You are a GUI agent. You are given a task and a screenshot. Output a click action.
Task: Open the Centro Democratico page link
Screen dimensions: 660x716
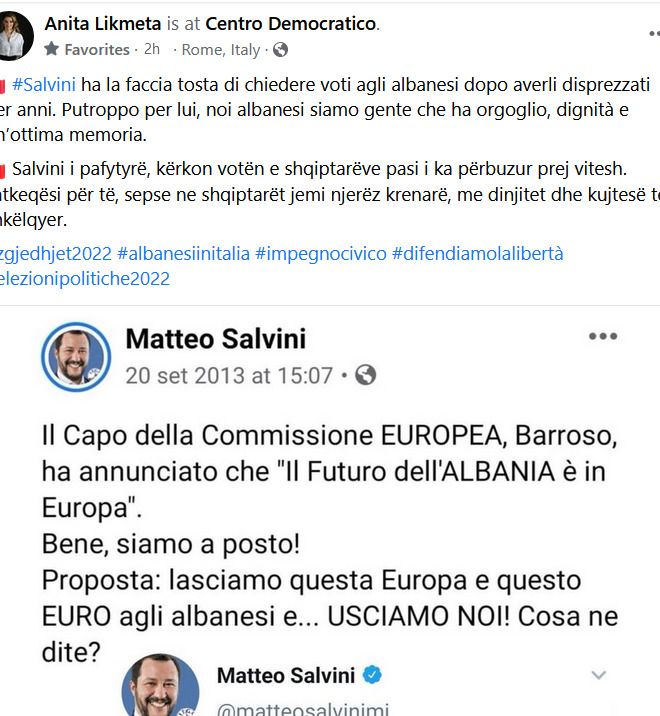291,24
